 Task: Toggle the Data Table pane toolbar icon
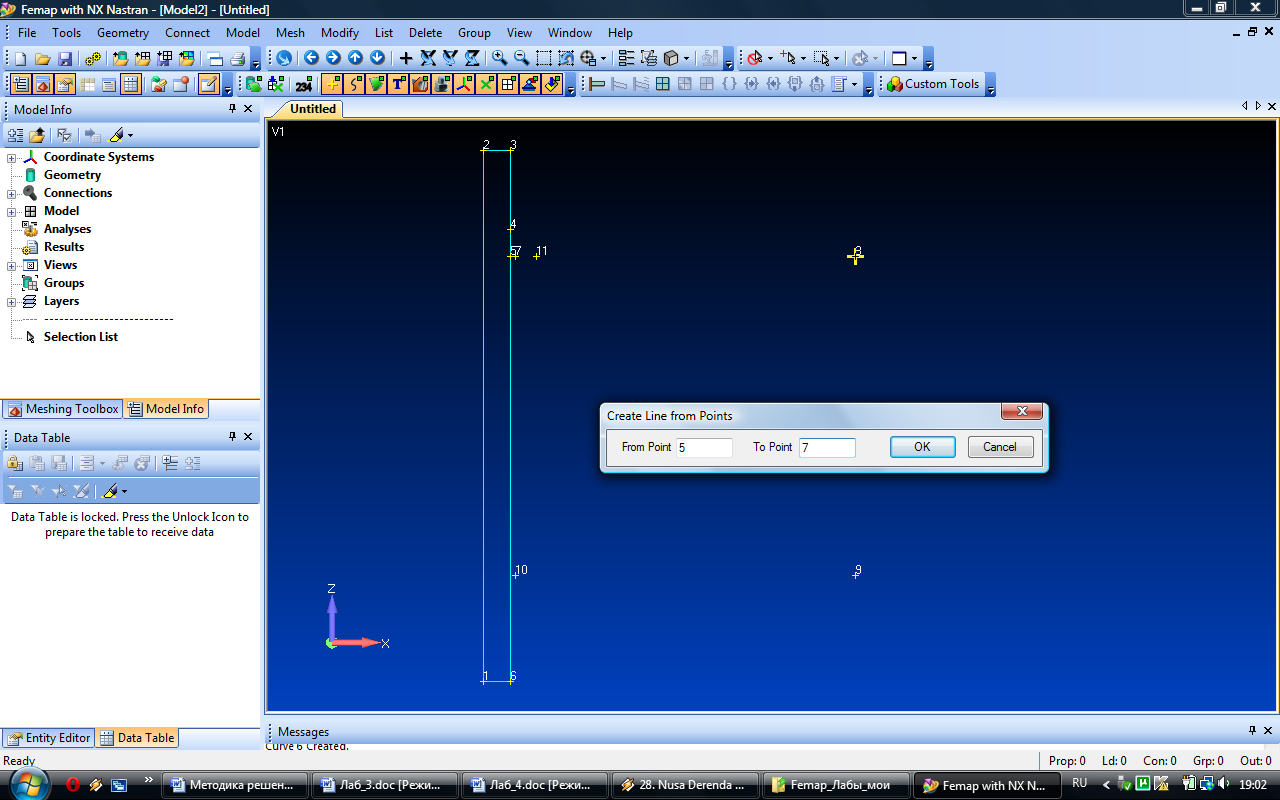click(130, 84)
